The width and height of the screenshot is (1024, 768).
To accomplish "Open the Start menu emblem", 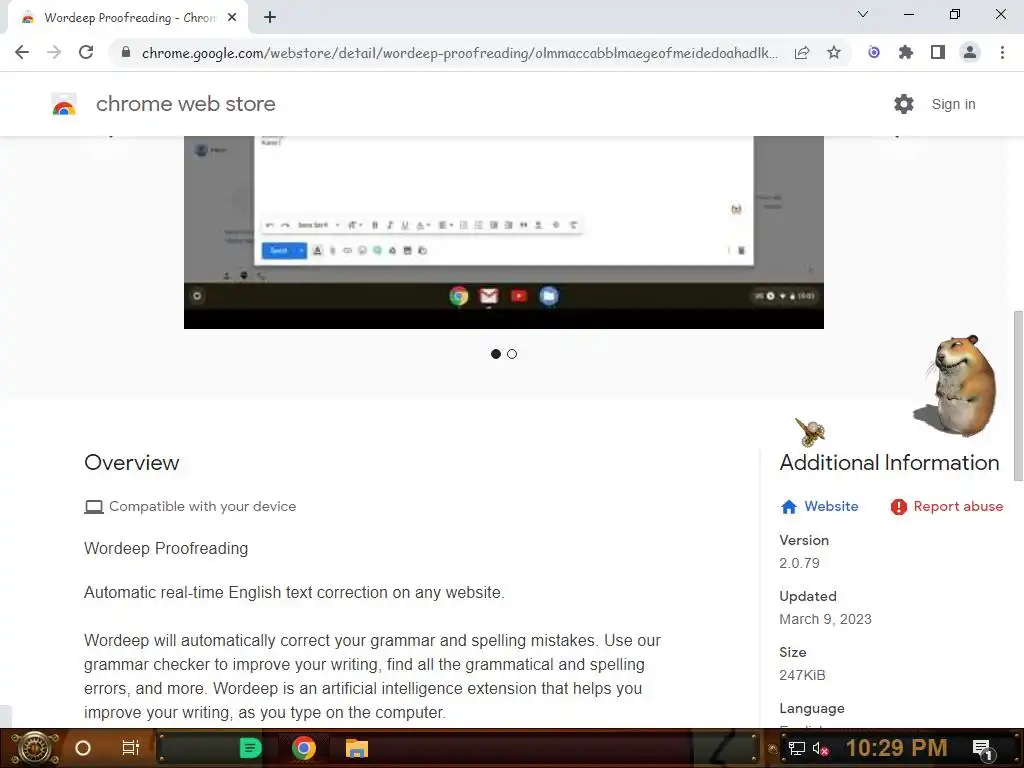I will tap(35, 748).
